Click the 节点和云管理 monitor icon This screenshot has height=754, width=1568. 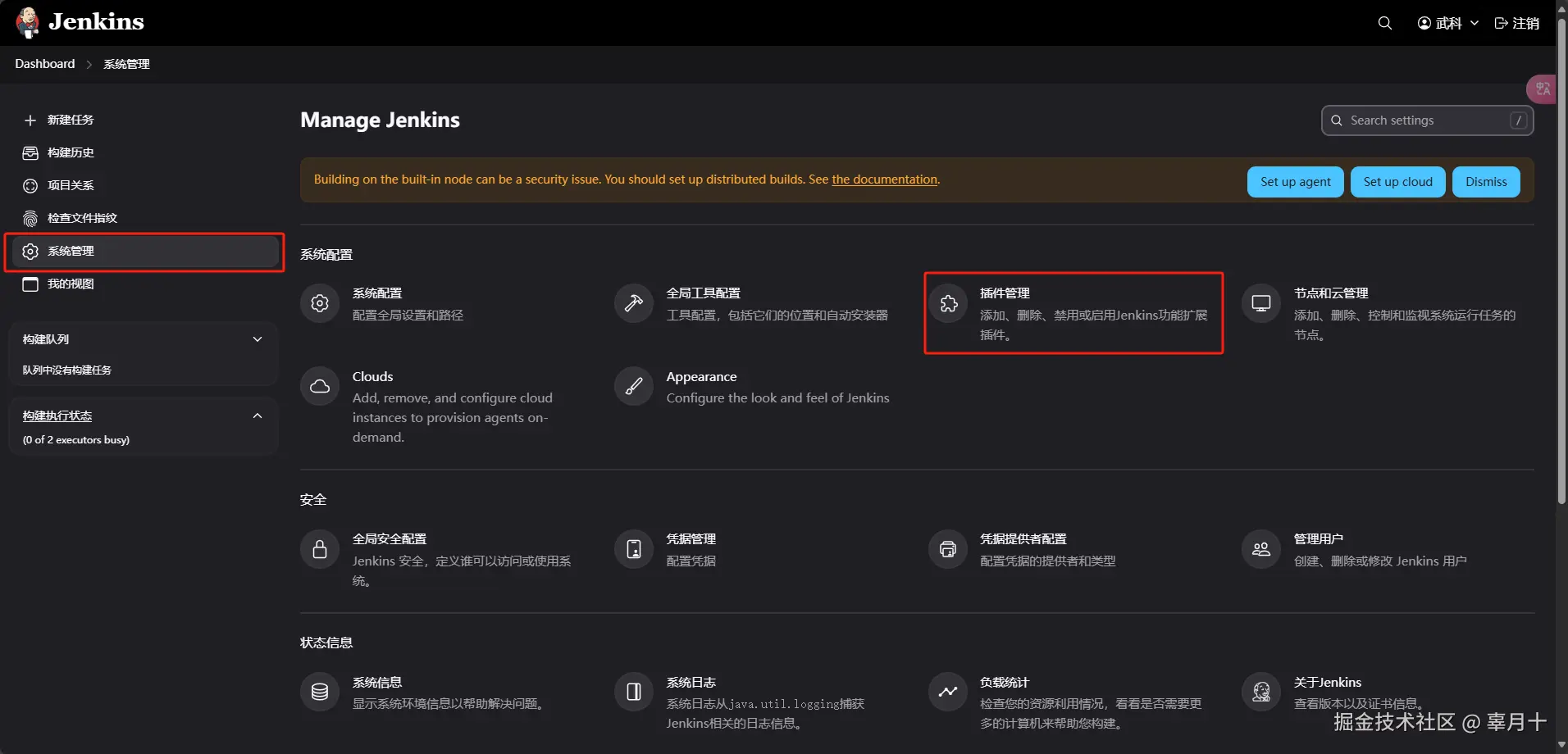pos(1261,304)
